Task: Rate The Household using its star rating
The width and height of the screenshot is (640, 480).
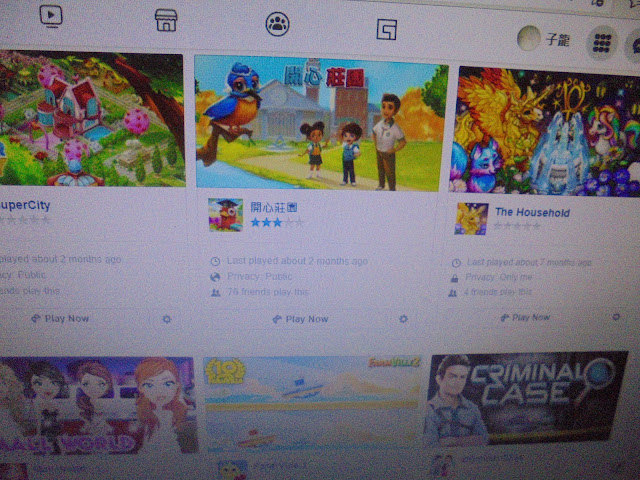Action: [x=517, y=226]
